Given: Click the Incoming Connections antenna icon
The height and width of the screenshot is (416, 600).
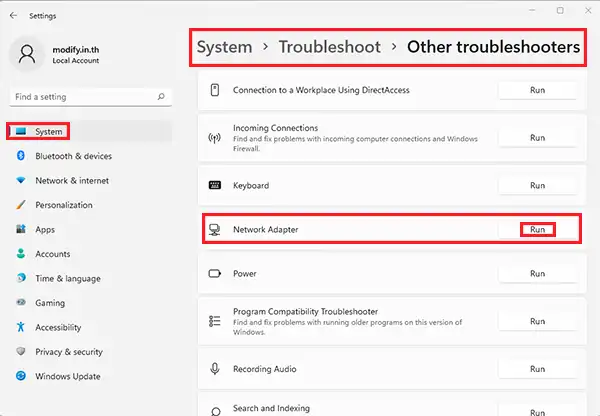Looking at the screenshot, I should point(214,138).
